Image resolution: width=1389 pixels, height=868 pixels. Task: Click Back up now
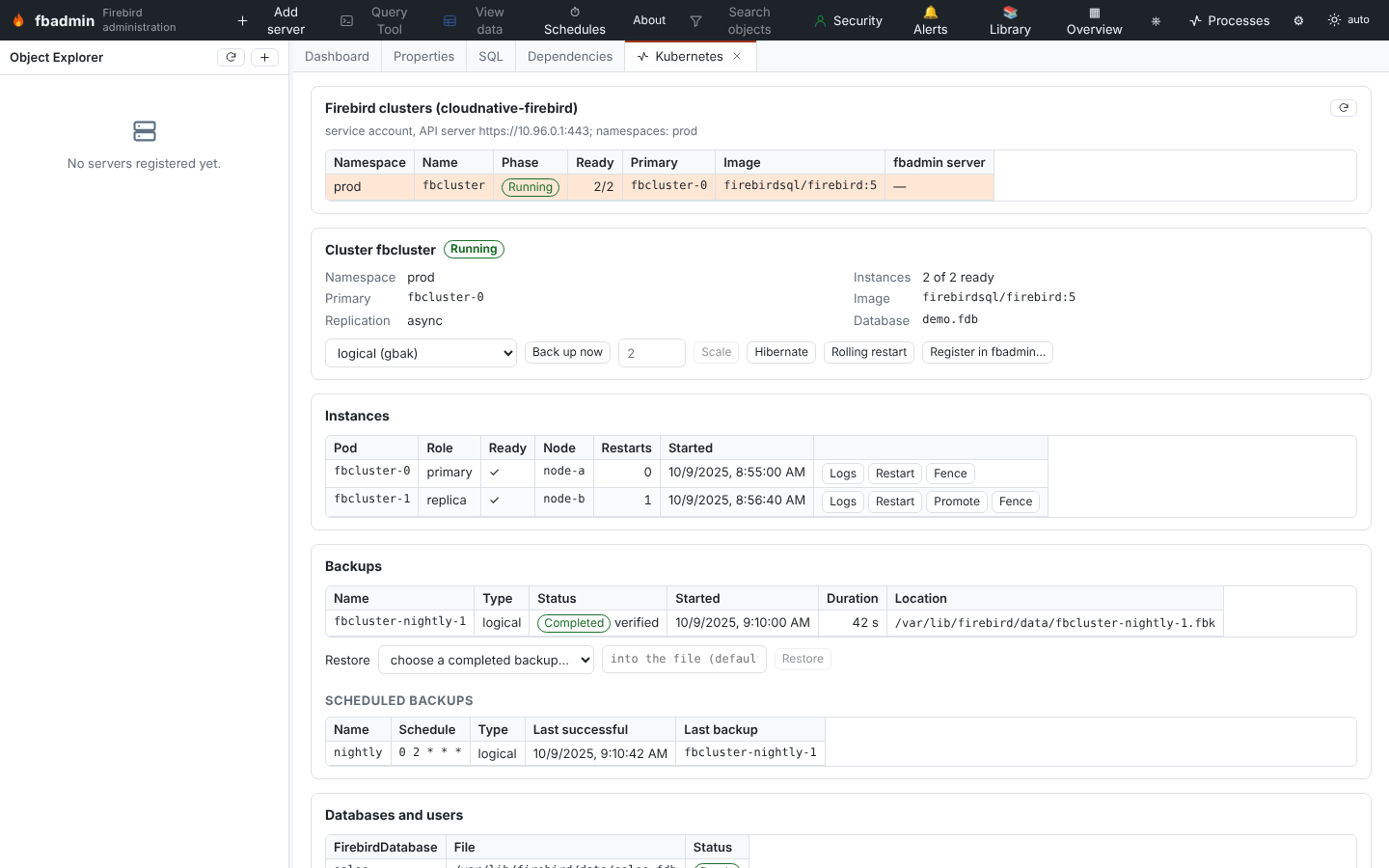click(567, 352)
